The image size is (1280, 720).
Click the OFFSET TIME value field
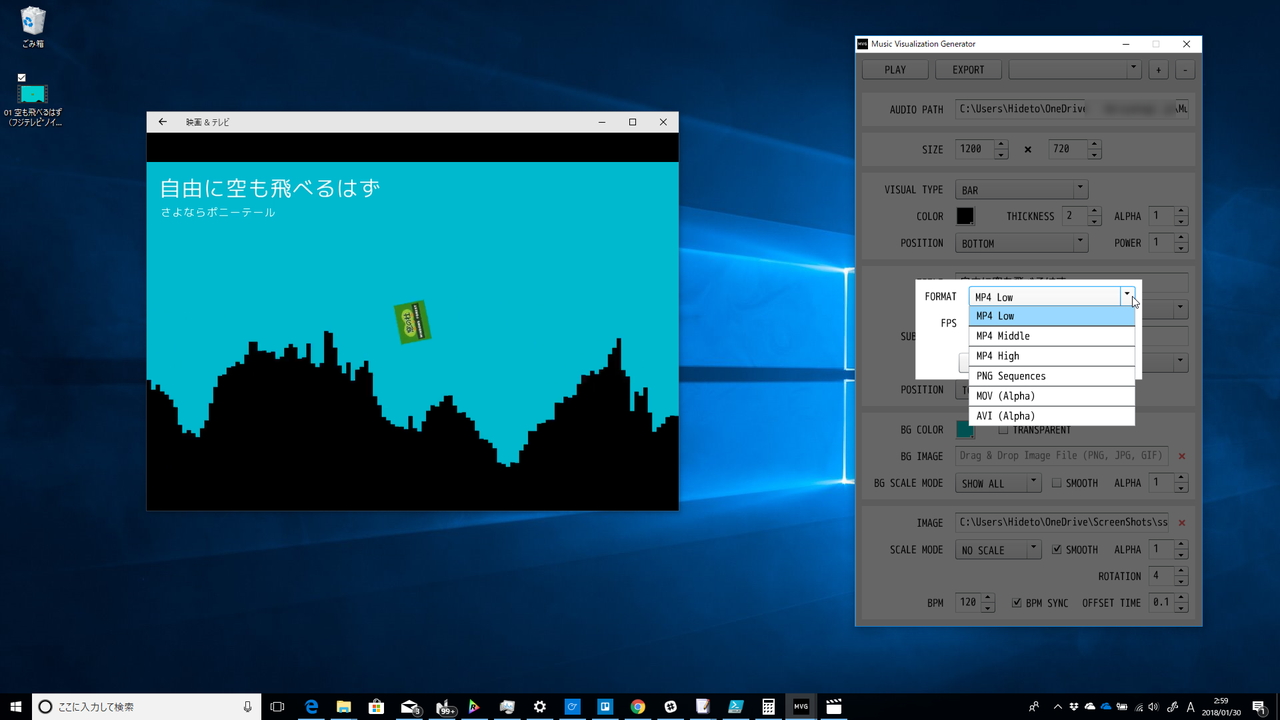(x=1161, y=603)
